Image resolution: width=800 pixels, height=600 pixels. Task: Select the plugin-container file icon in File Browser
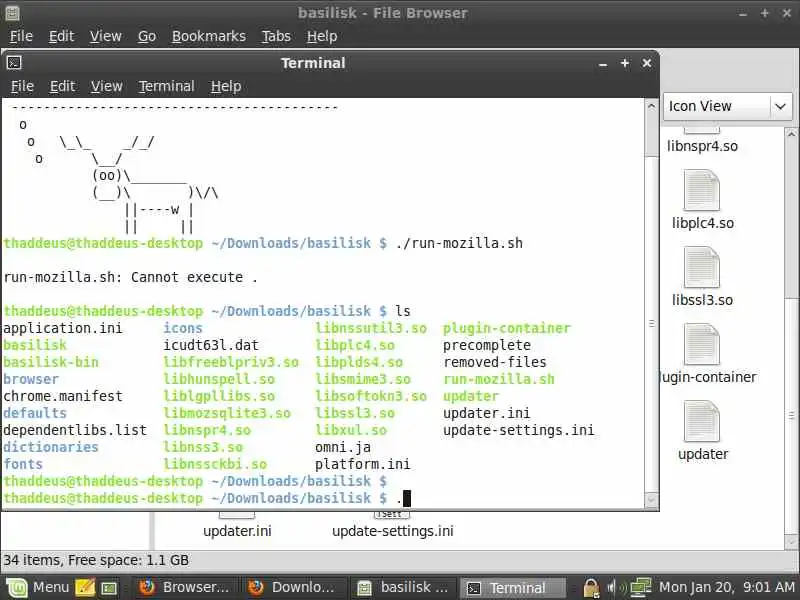coord(702,344)
